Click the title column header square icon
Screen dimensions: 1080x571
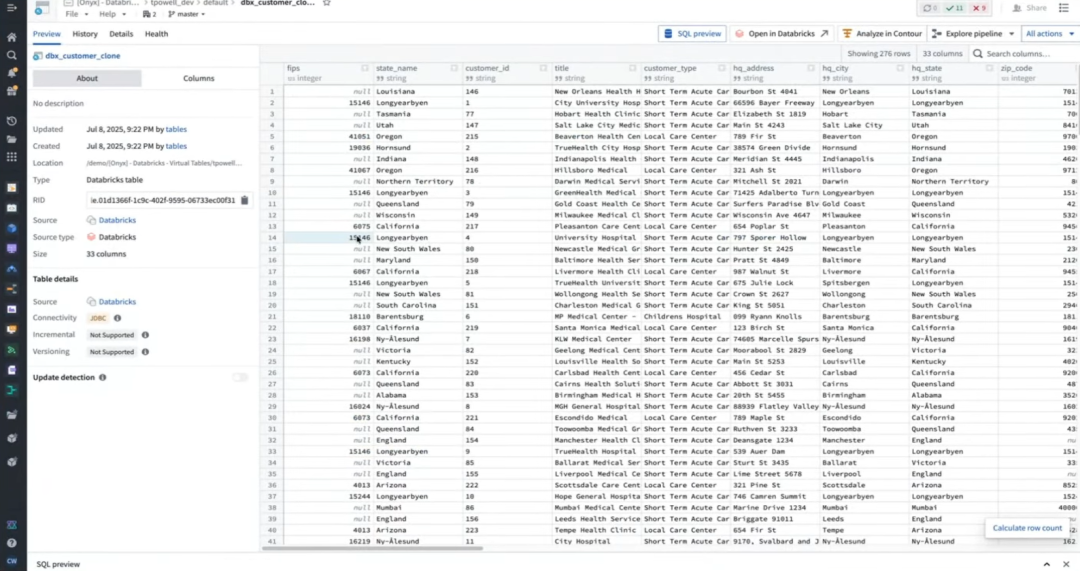pos(632,68)
